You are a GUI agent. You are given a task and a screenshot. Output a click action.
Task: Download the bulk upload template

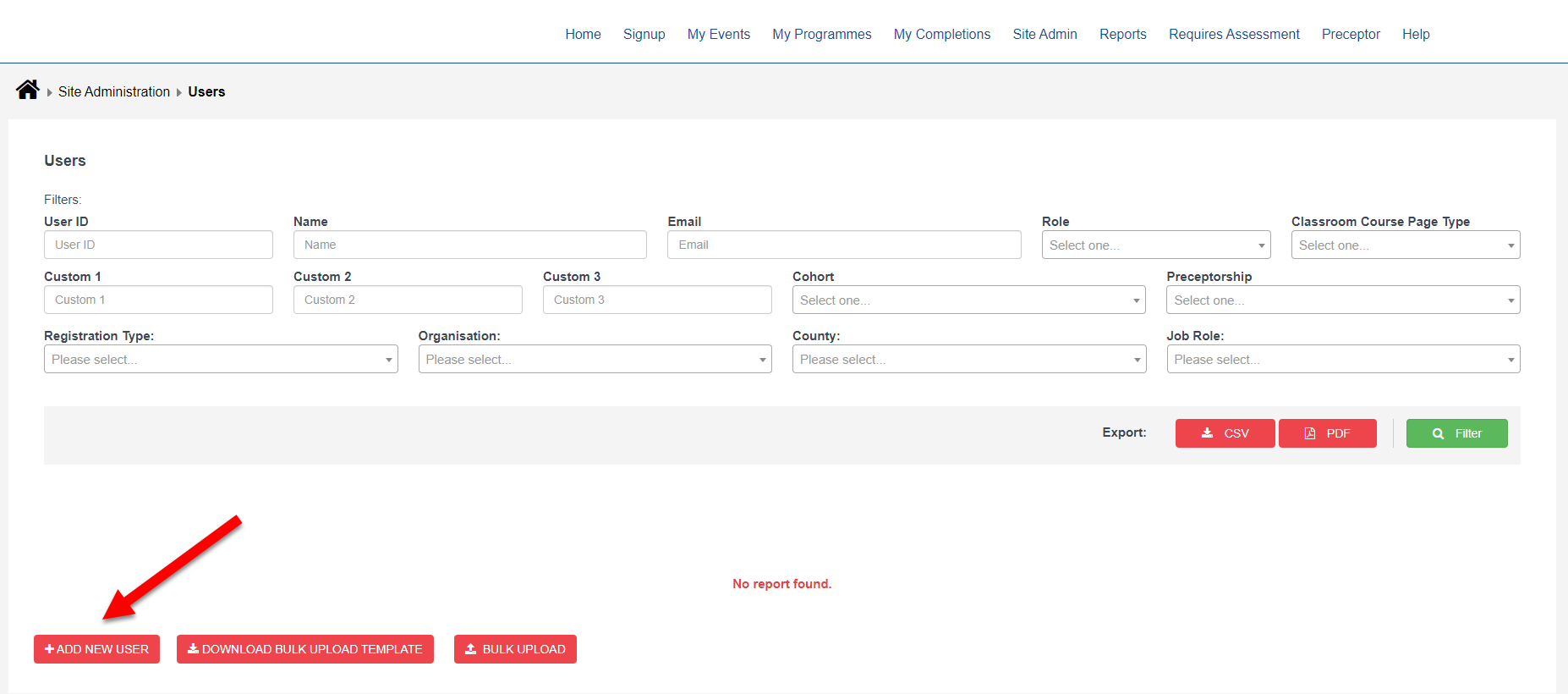coord(304,649)
